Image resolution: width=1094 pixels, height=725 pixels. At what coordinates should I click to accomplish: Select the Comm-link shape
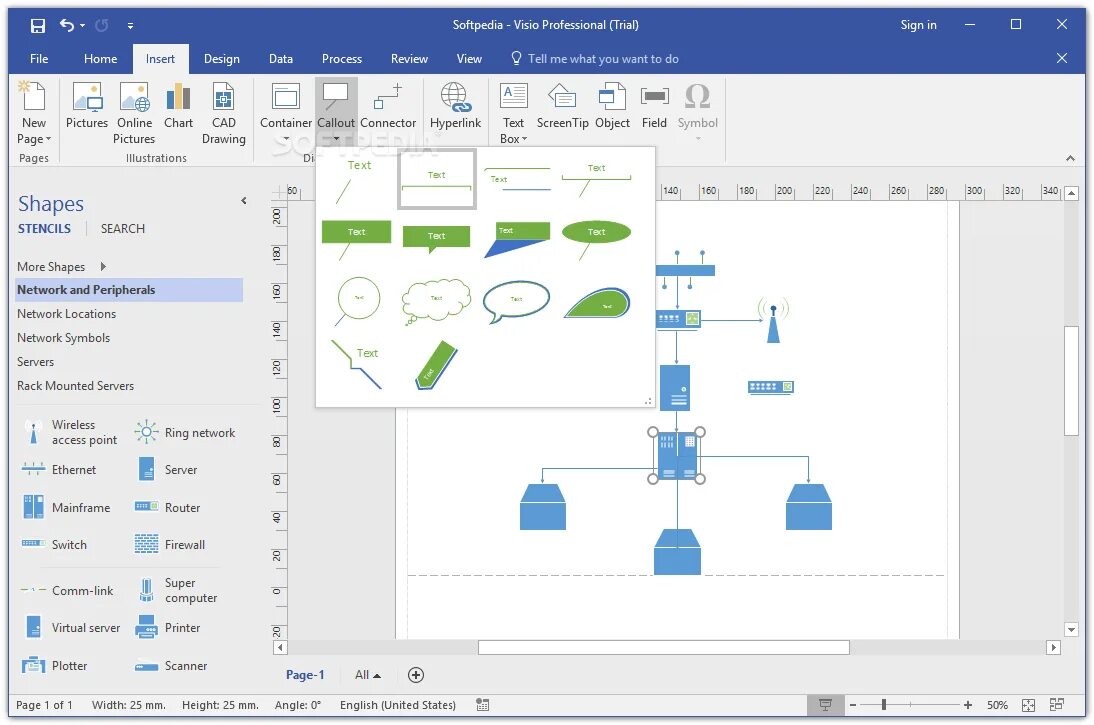coord(67,590)
